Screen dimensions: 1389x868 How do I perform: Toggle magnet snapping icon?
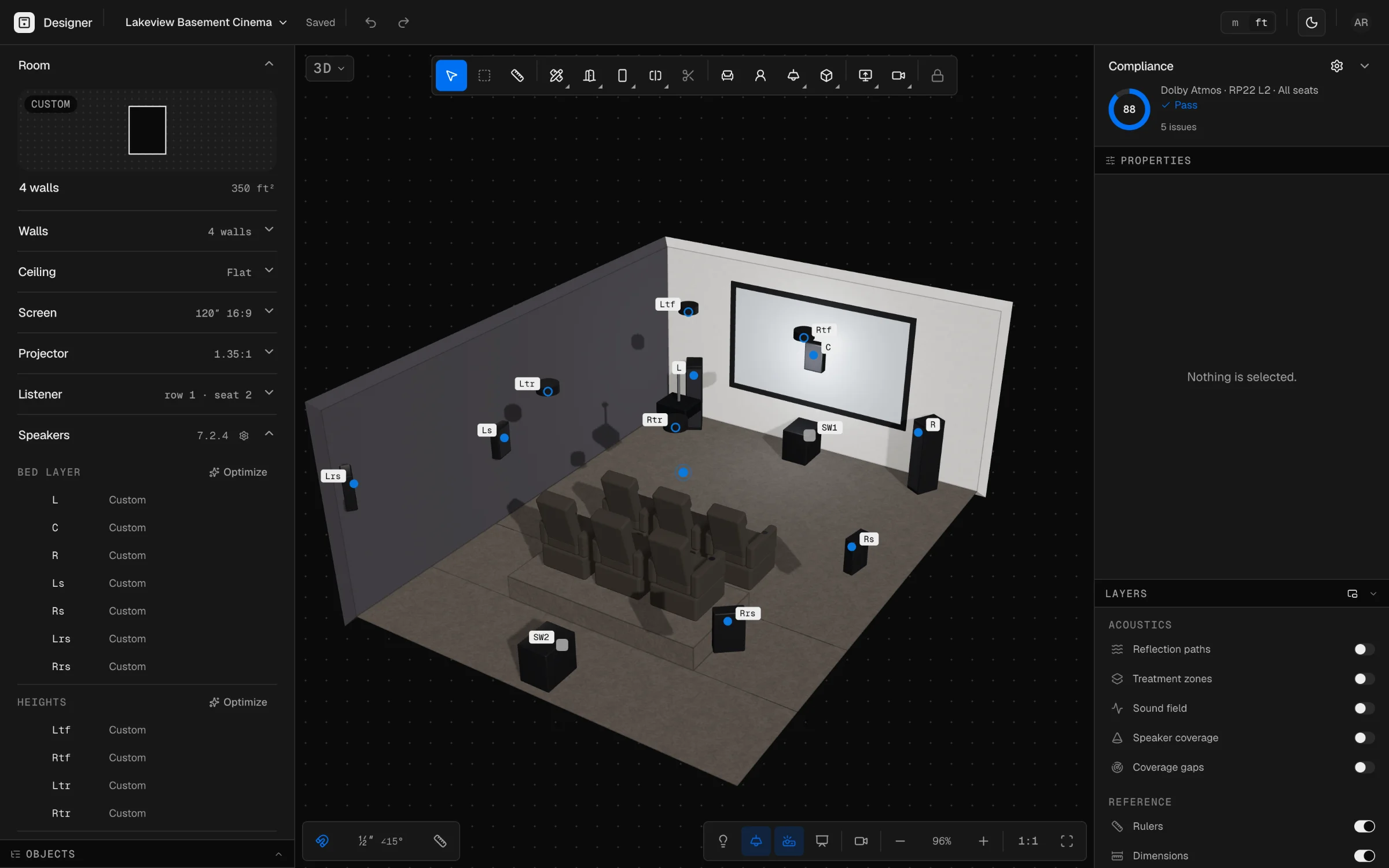(322, 841)
